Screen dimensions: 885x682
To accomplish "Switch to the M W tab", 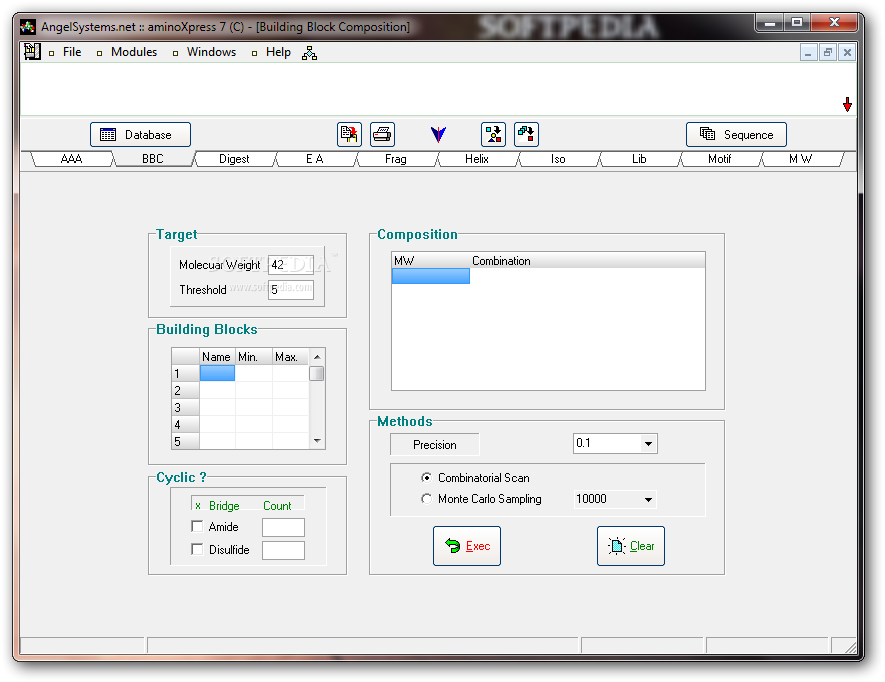I will pyautogui.click(x=800, y=159).
